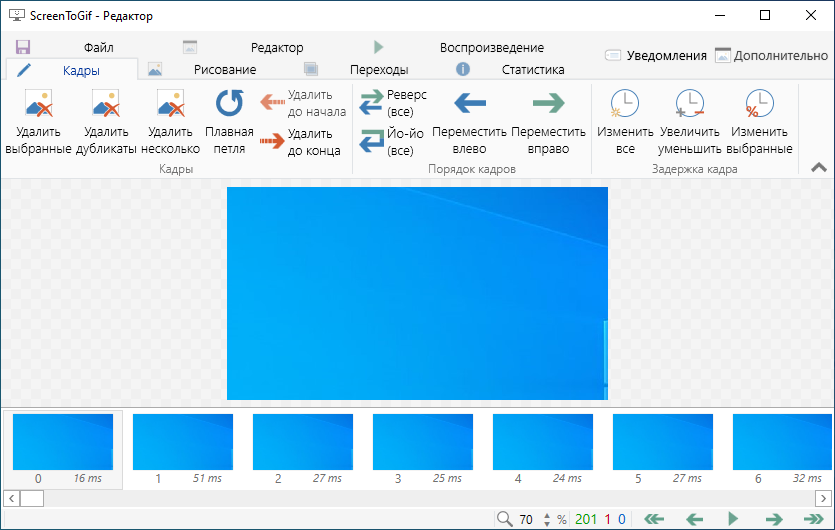The image size is (835, 530).
Task: Select frame 2 thumbnail
Action: [x=303, y=442]
